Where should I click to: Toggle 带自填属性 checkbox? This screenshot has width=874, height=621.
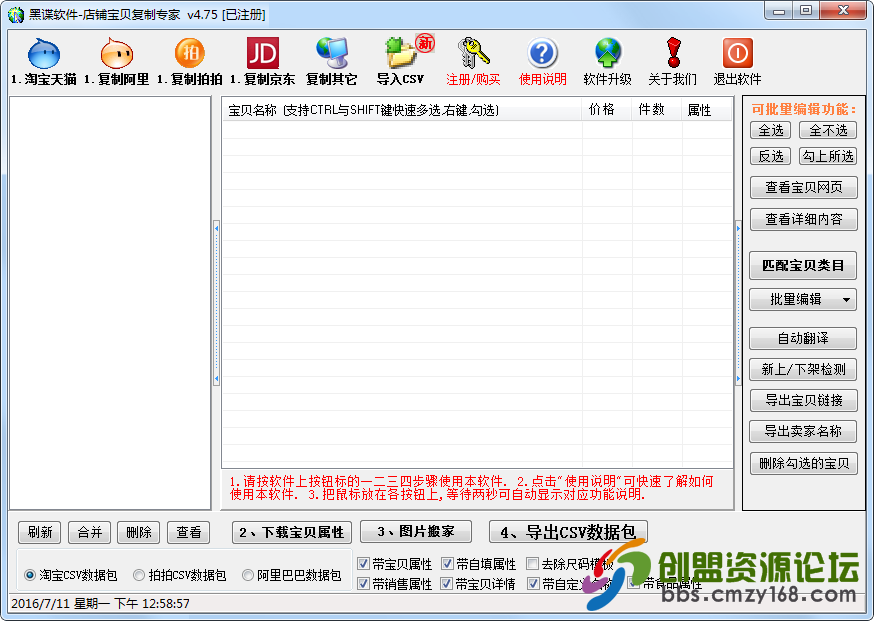[447, 564]
